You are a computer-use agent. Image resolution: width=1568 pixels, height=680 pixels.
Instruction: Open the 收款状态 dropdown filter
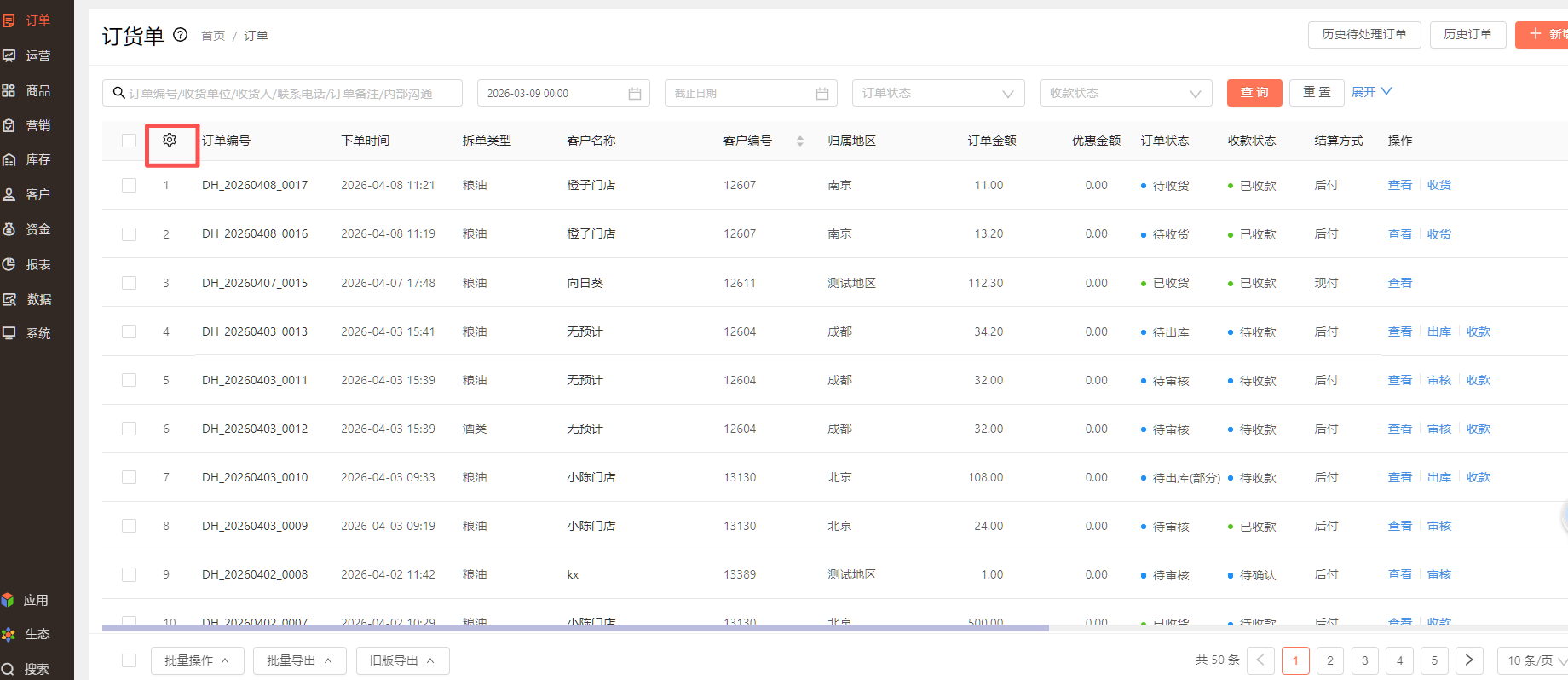click(x=1126, y=93)
